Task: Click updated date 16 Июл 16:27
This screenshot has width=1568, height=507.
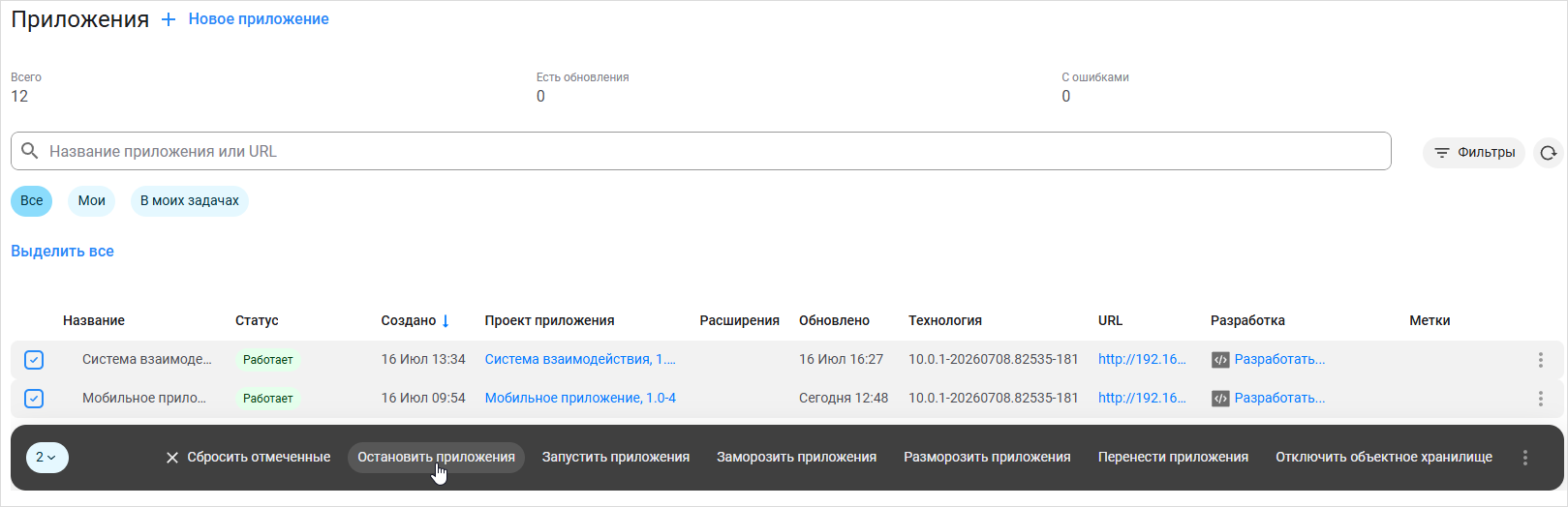Action: [x=841, y=360]
